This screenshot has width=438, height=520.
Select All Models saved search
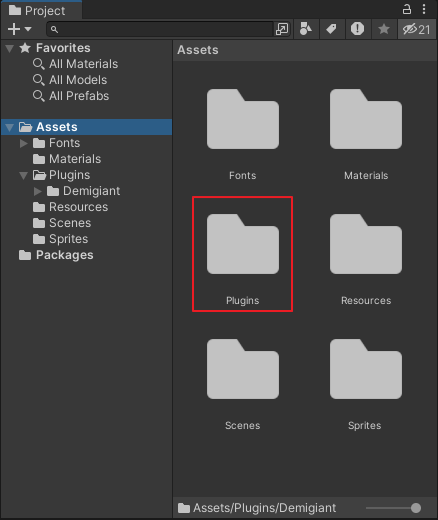[x=78, y=80]
